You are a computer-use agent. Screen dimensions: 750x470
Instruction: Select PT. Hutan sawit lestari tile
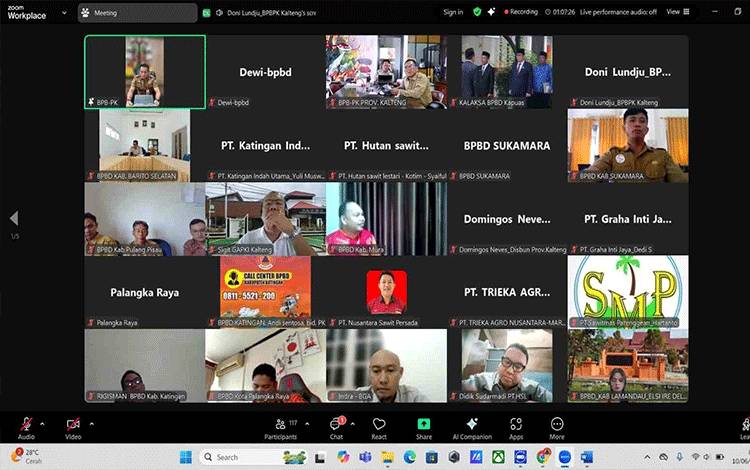click(x=386, y=145)
